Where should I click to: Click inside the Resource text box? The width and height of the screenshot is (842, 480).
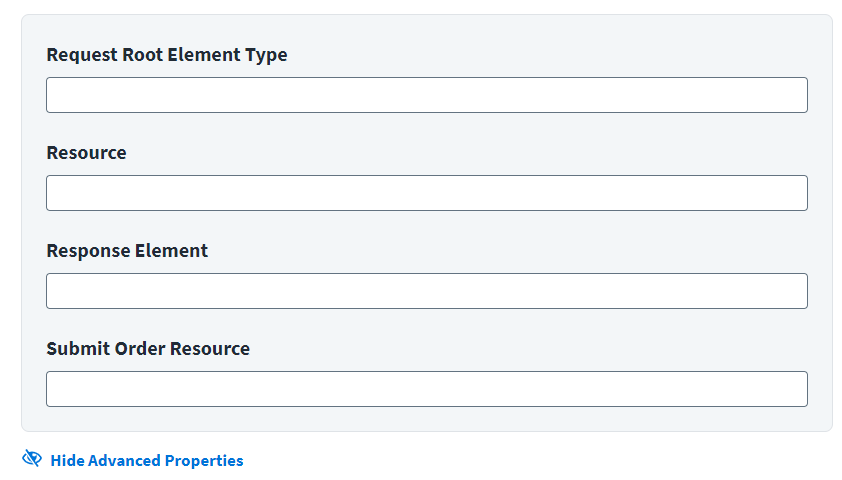point(427,193)
